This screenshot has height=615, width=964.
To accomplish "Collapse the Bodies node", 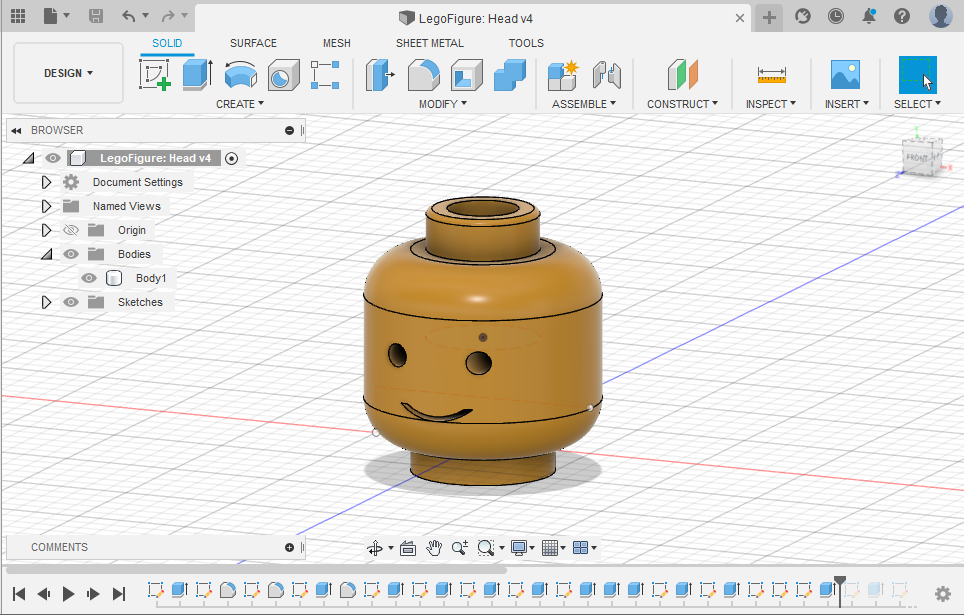I will tap(47, 254).
